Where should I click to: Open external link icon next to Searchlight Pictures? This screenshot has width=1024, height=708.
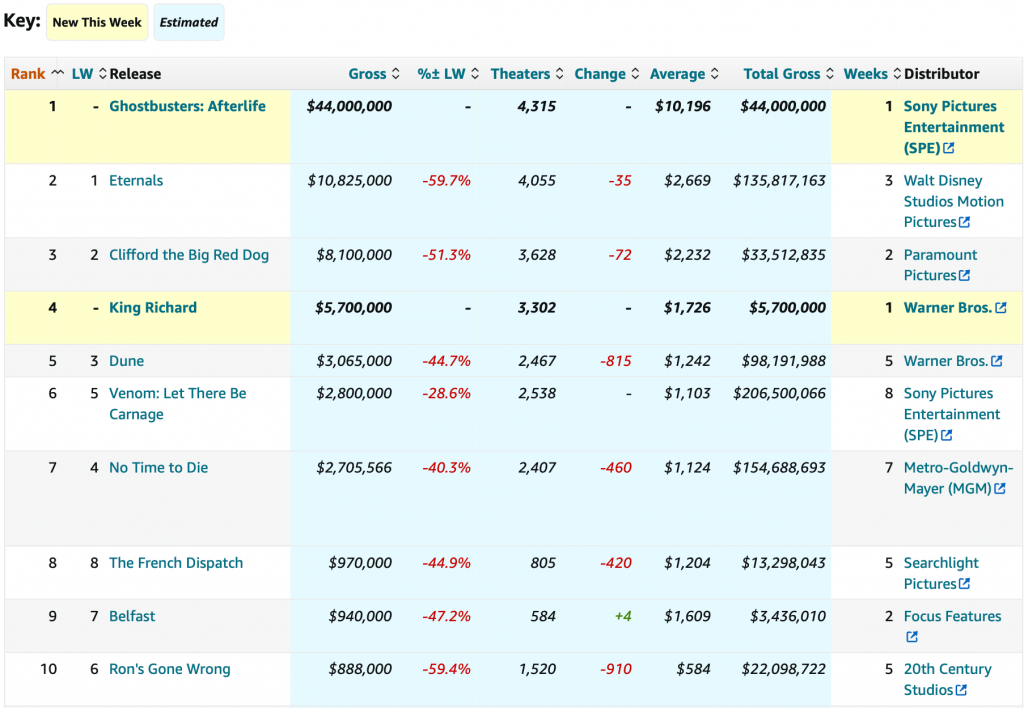tap(965, 584)
